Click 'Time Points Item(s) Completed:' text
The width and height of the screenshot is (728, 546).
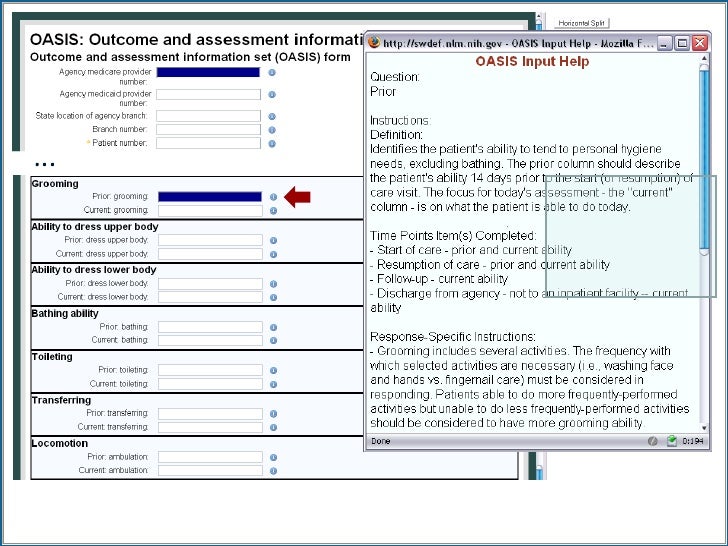453,236
